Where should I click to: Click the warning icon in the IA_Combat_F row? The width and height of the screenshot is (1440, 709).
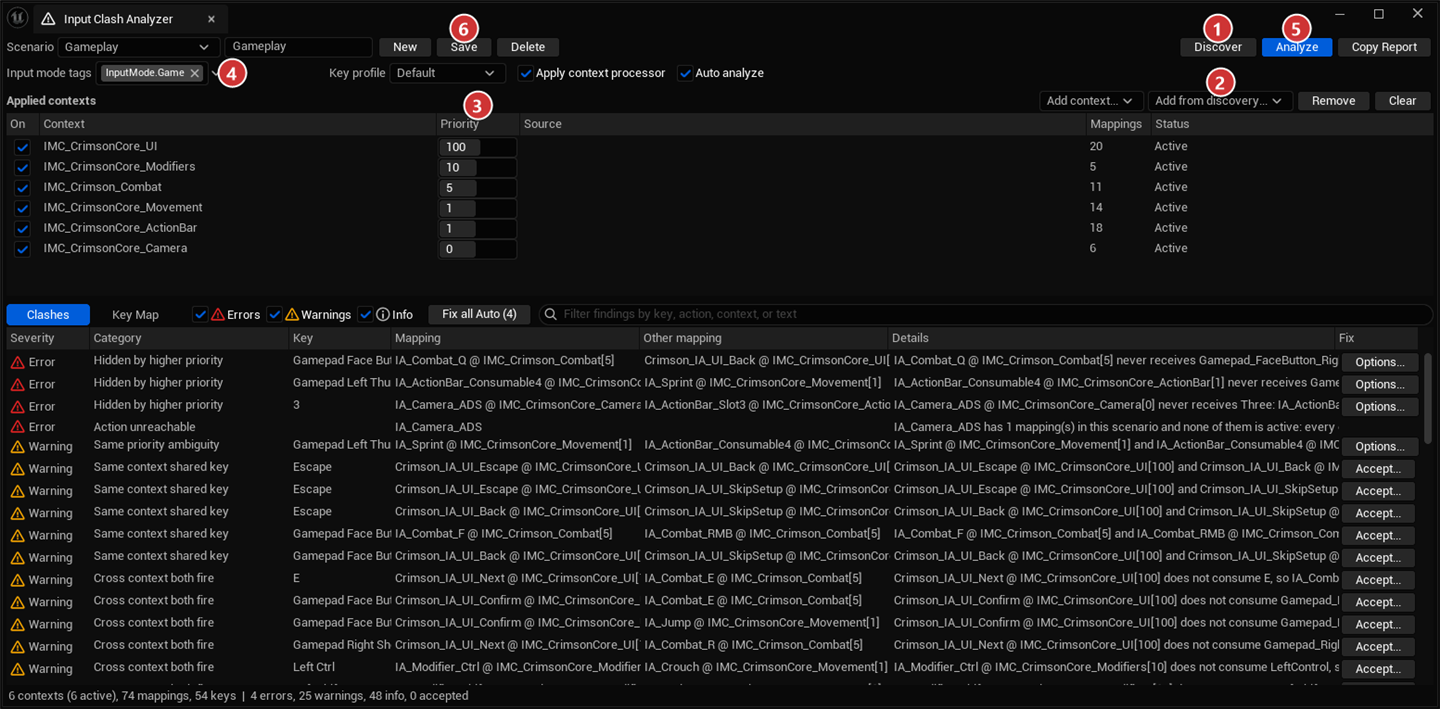point(17,535)
